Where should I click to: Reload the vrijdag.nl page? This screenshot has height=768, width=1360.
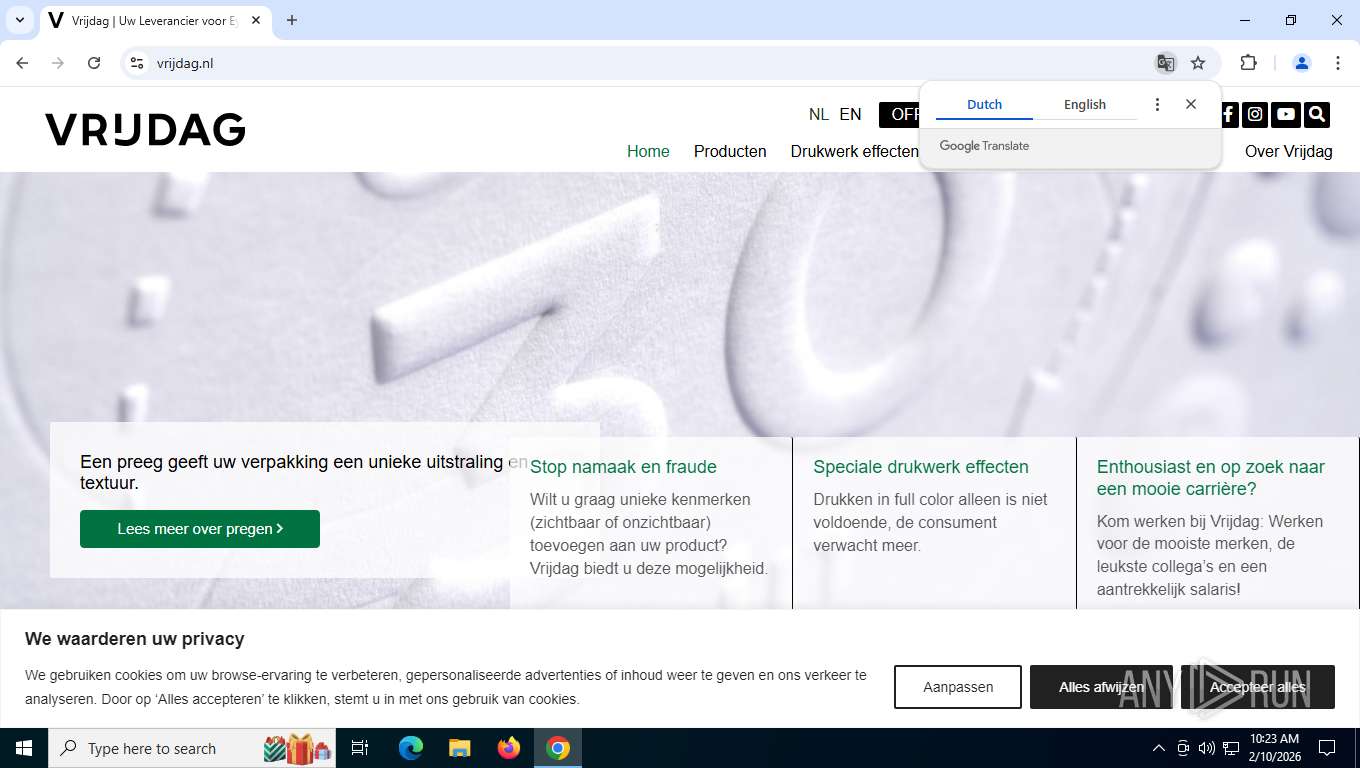click(94, 63)
